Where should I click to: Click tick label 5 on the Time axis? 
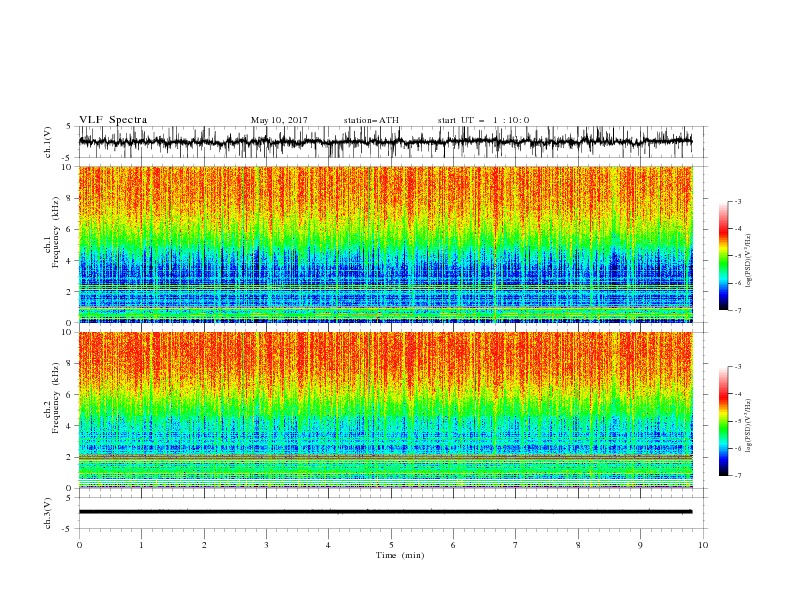pyautogui.click(x=391, y=545)
